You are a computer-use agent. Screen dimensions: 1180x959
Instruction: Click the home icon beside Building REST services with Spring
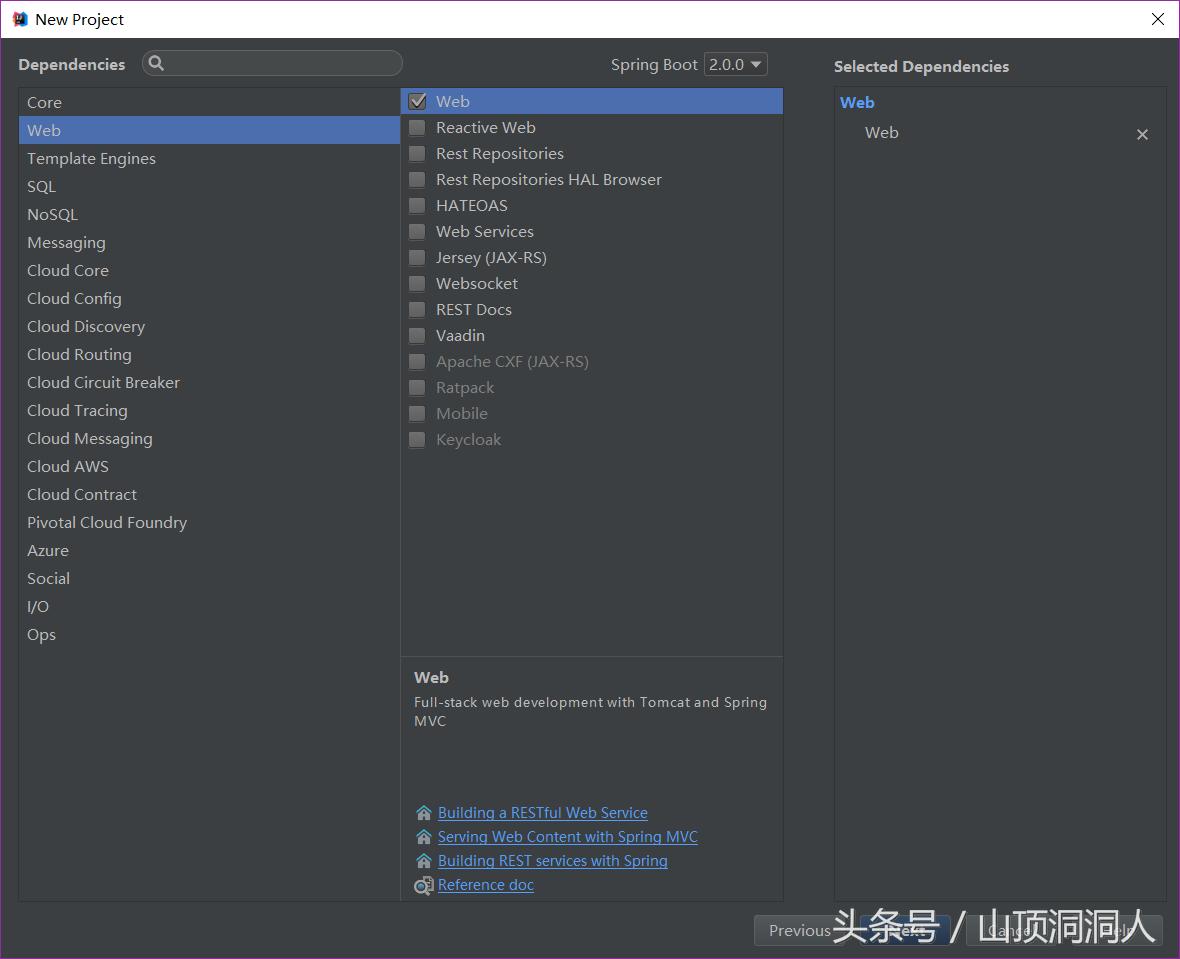pos(422,861)
